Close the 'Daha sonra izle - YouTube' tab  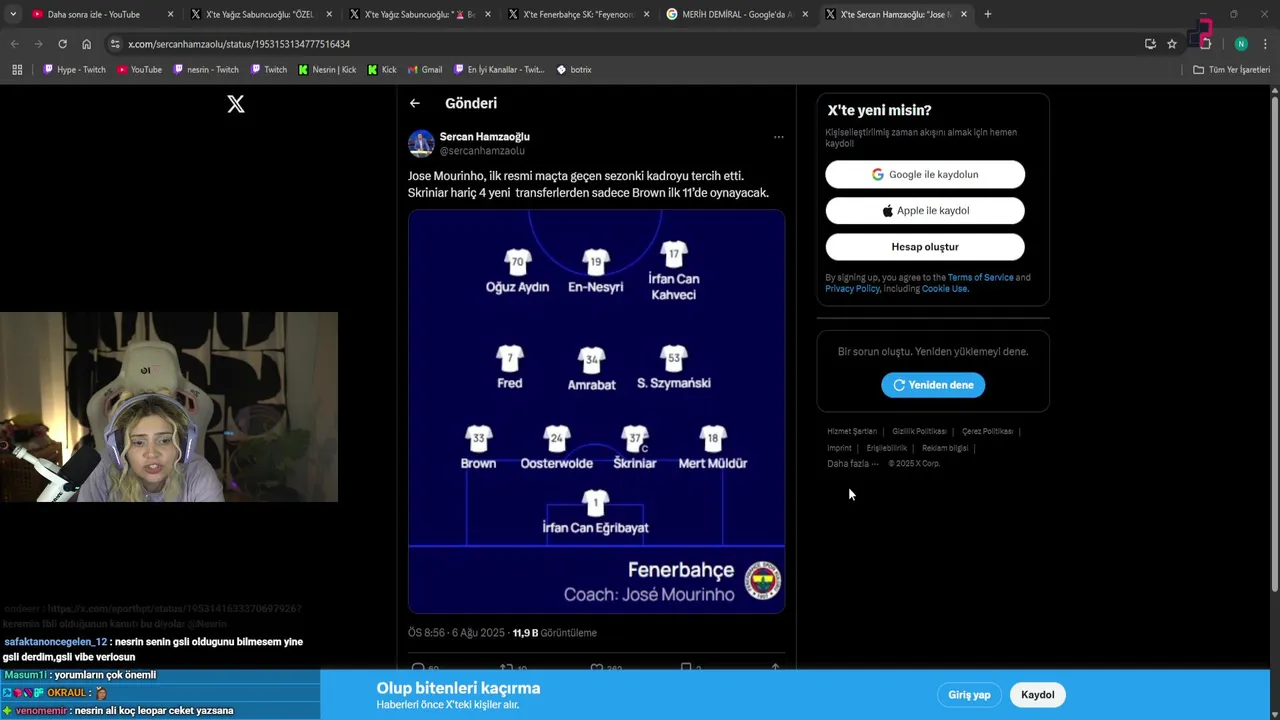click(x=170, y=14)
